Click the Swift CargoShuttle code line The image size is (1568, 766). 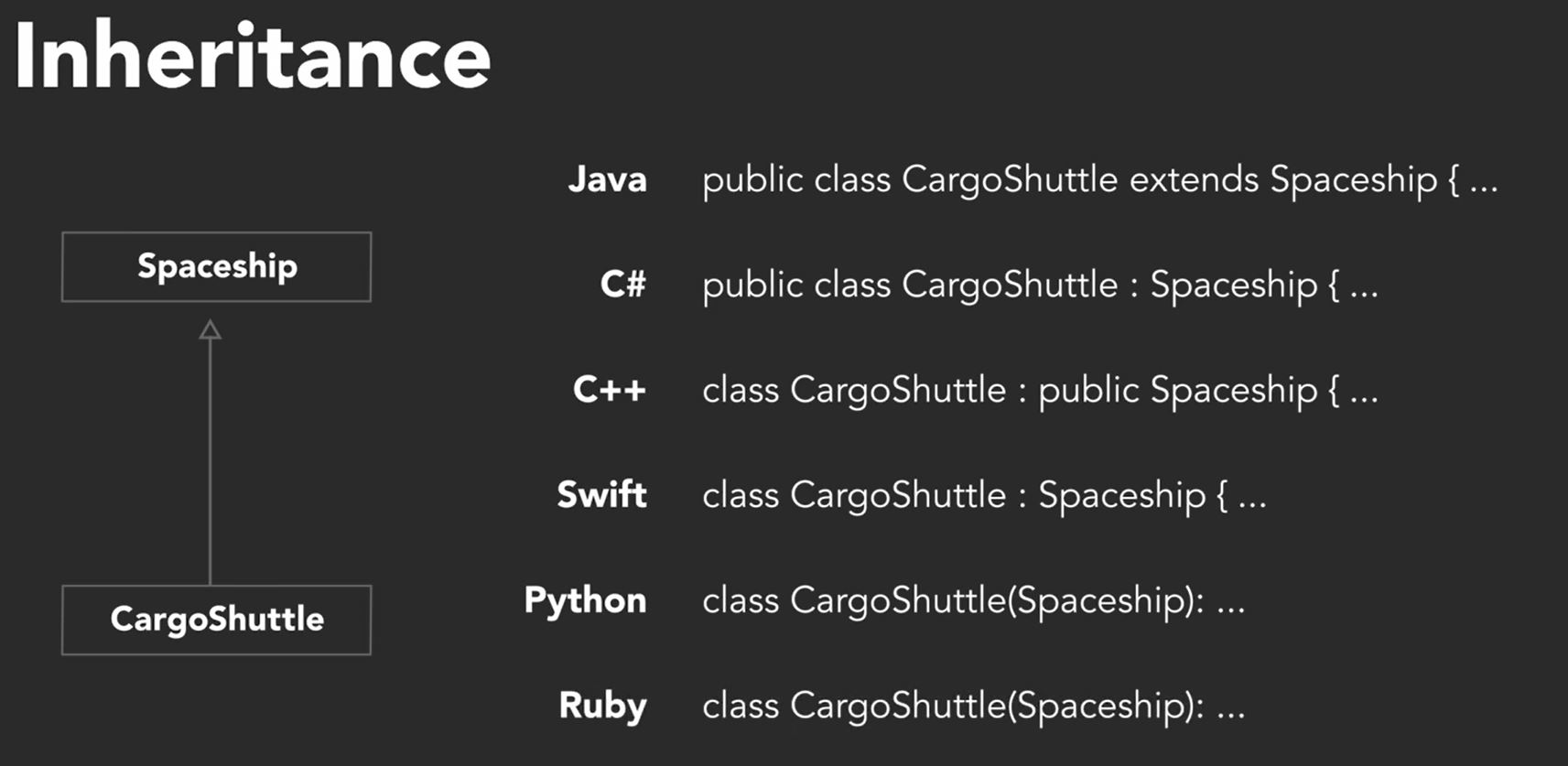coord(984,496)
